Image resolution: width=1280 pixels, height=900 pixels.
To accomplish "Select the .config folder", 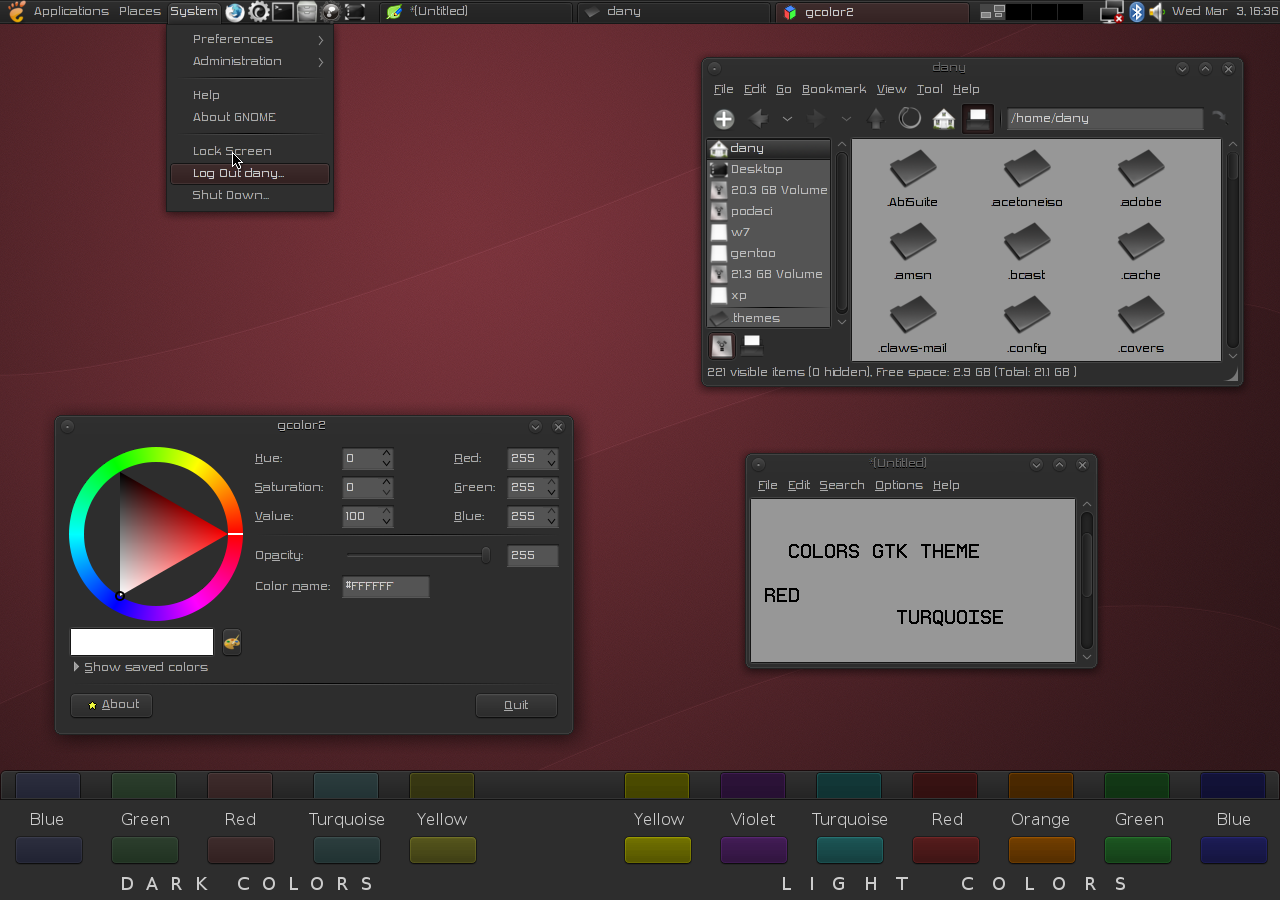I will pyautogui.click(x=1027, y=326).
